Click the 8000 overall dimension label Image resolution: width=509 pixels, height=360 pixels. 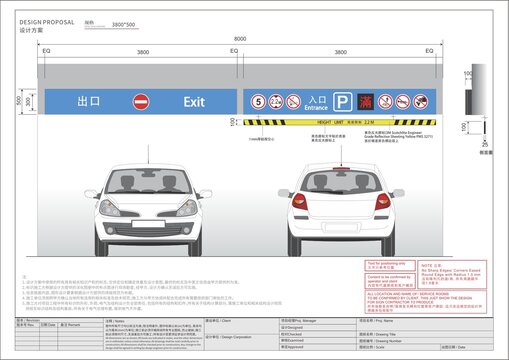click(240, 39)
